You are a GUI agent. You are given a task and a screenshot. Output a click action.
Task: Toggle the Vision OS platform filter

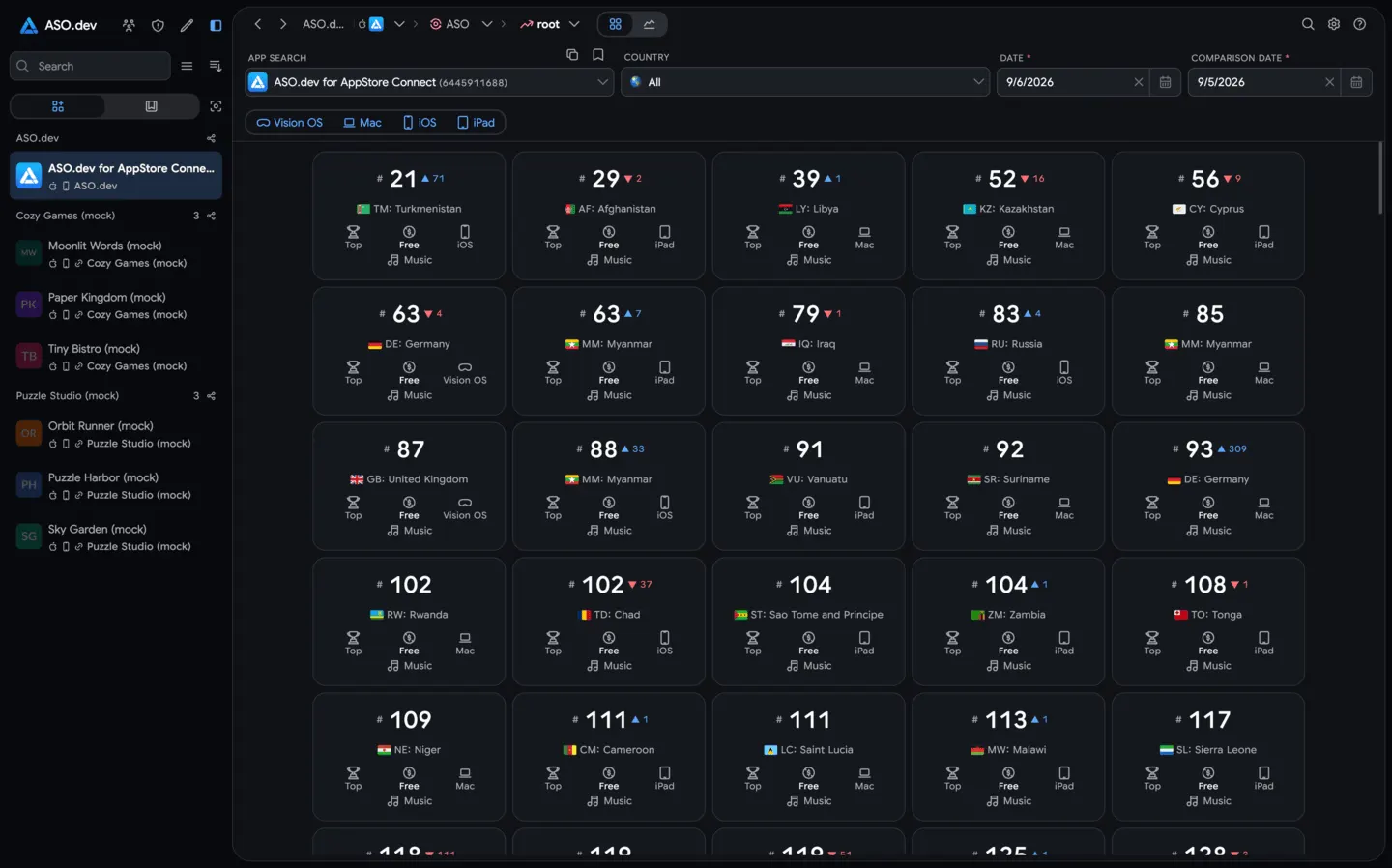[x=290, y=123]
